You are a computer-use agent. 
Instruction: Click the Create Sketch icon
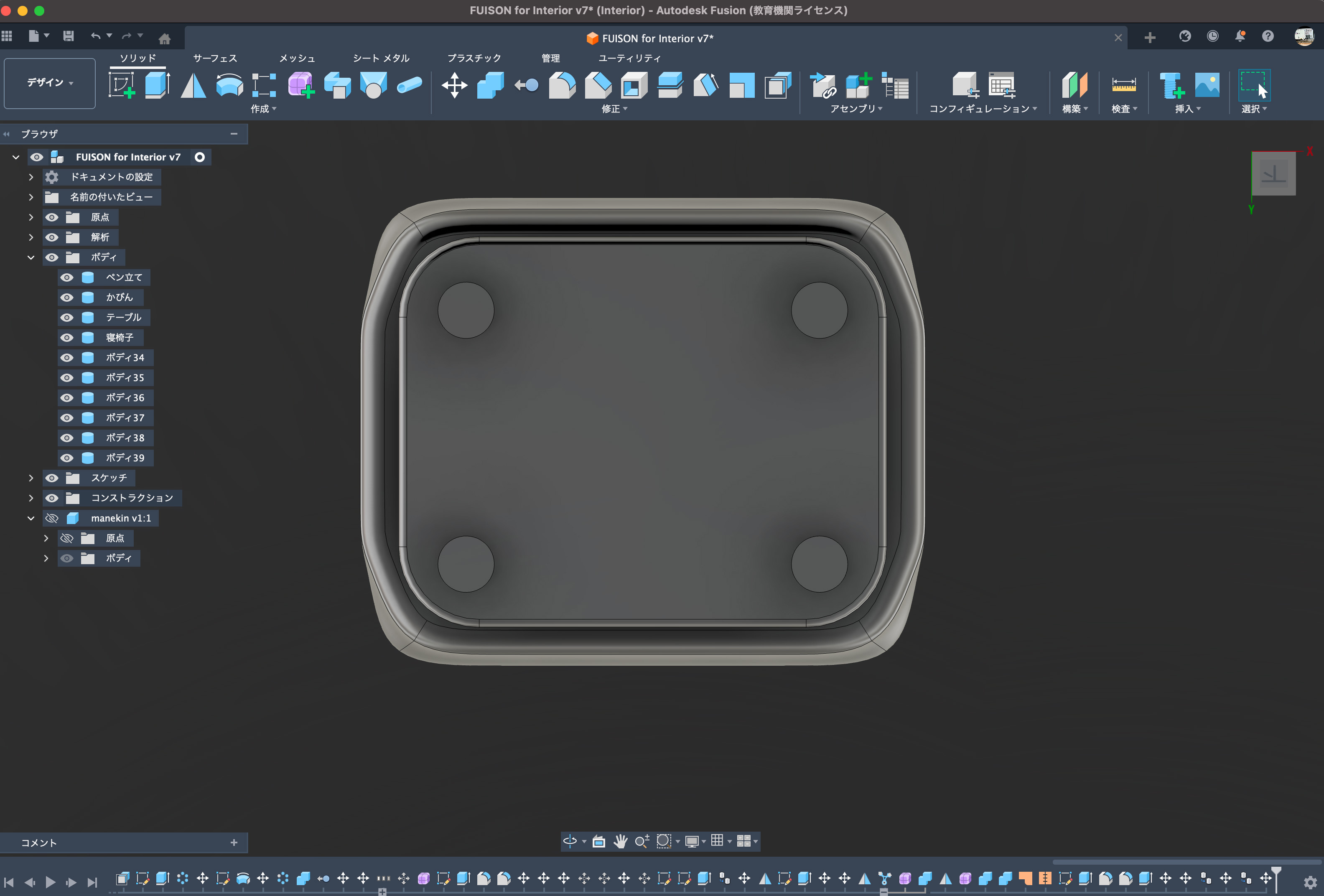click(x=121, y=85)
